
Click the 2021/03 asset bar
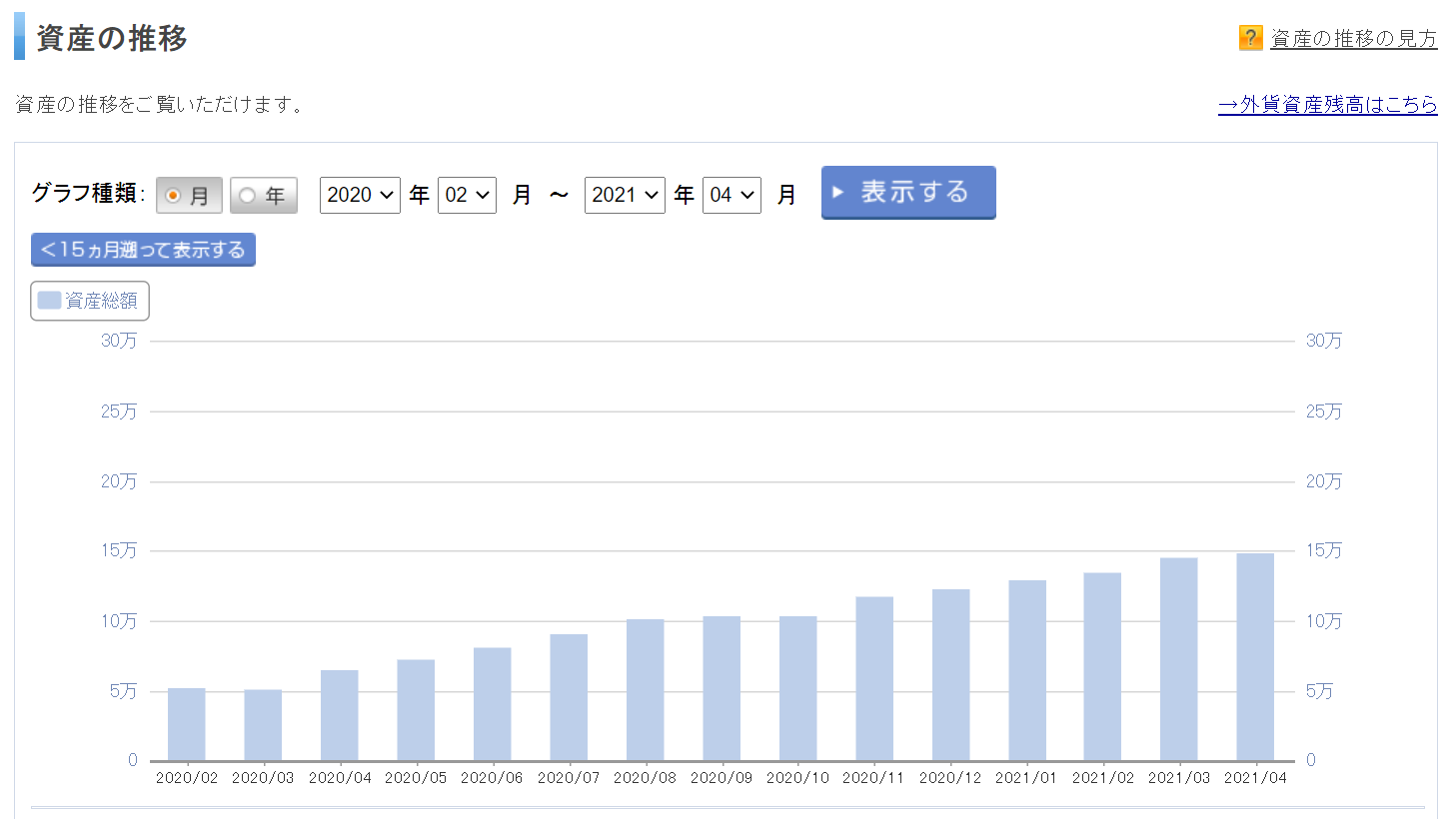pyautogui.click(x=1178, y=659)
